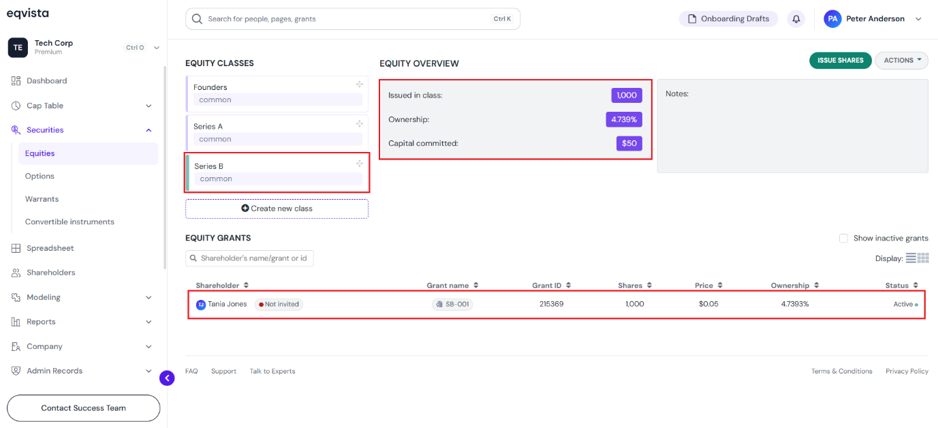Click the Cap Table pie icon
938x428 pixels.
[x=16, y=106]
